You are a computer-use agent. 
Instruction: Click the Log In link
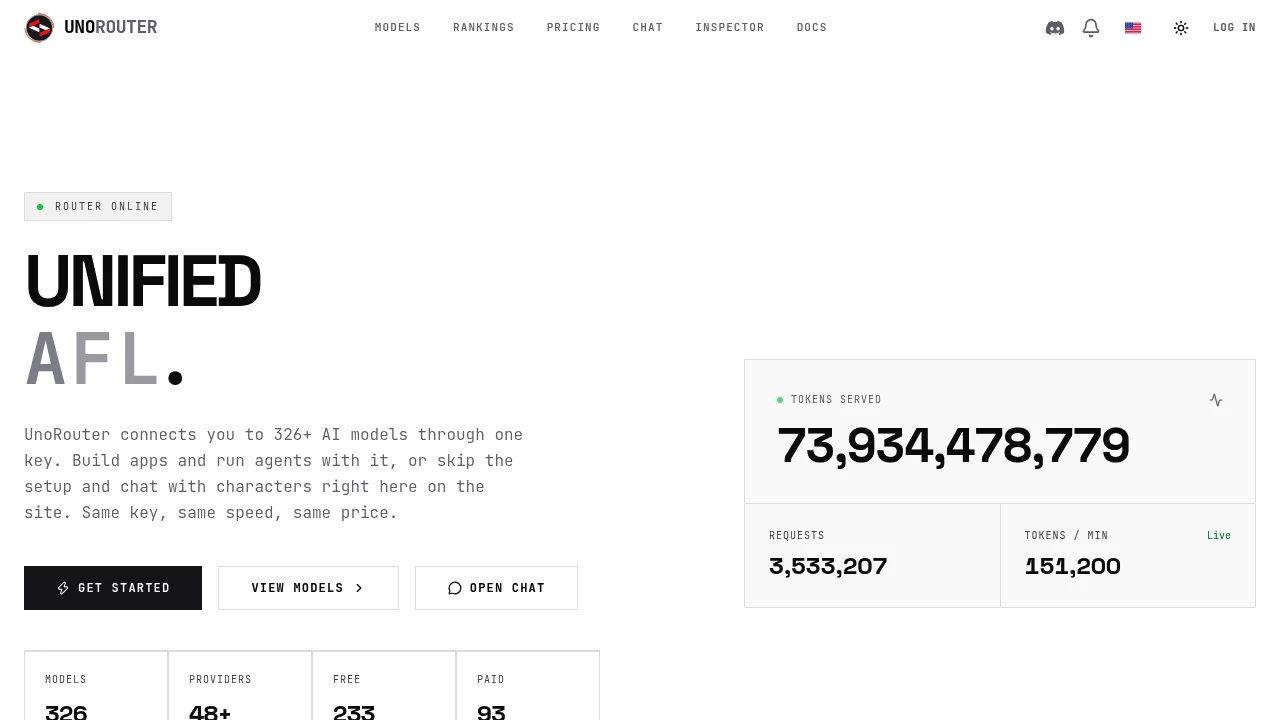(x=1234, y=28)
